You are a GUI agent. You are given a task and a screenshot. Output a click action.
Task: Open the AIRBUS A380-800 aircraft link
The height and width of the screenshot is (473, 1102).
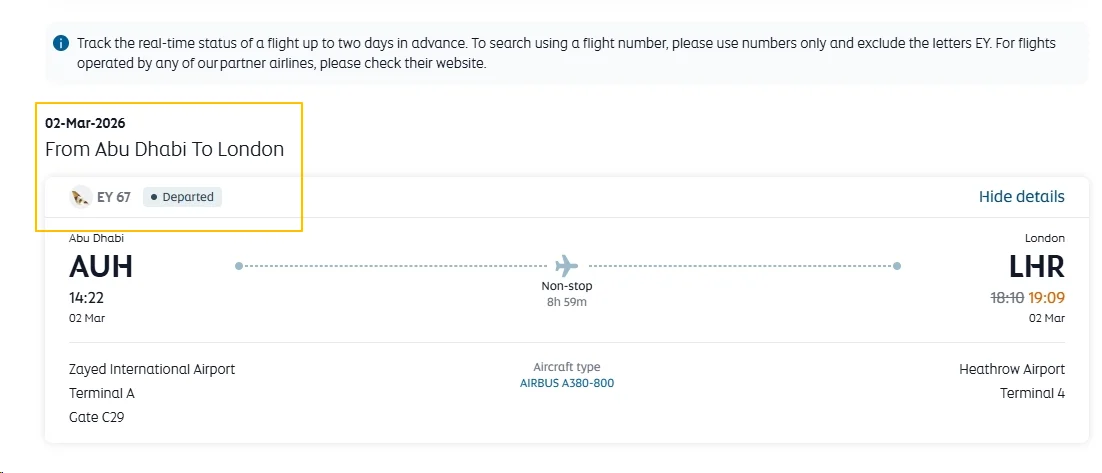coord(566,383)
